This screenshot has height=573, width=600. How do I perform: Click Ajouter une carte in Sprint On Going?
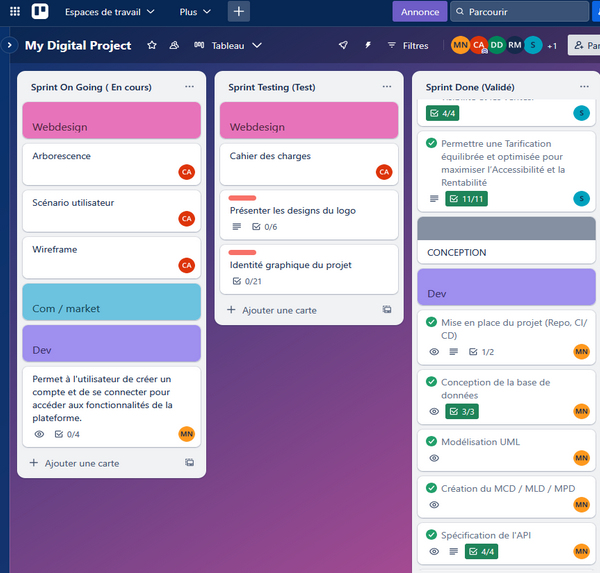point(82,463)
